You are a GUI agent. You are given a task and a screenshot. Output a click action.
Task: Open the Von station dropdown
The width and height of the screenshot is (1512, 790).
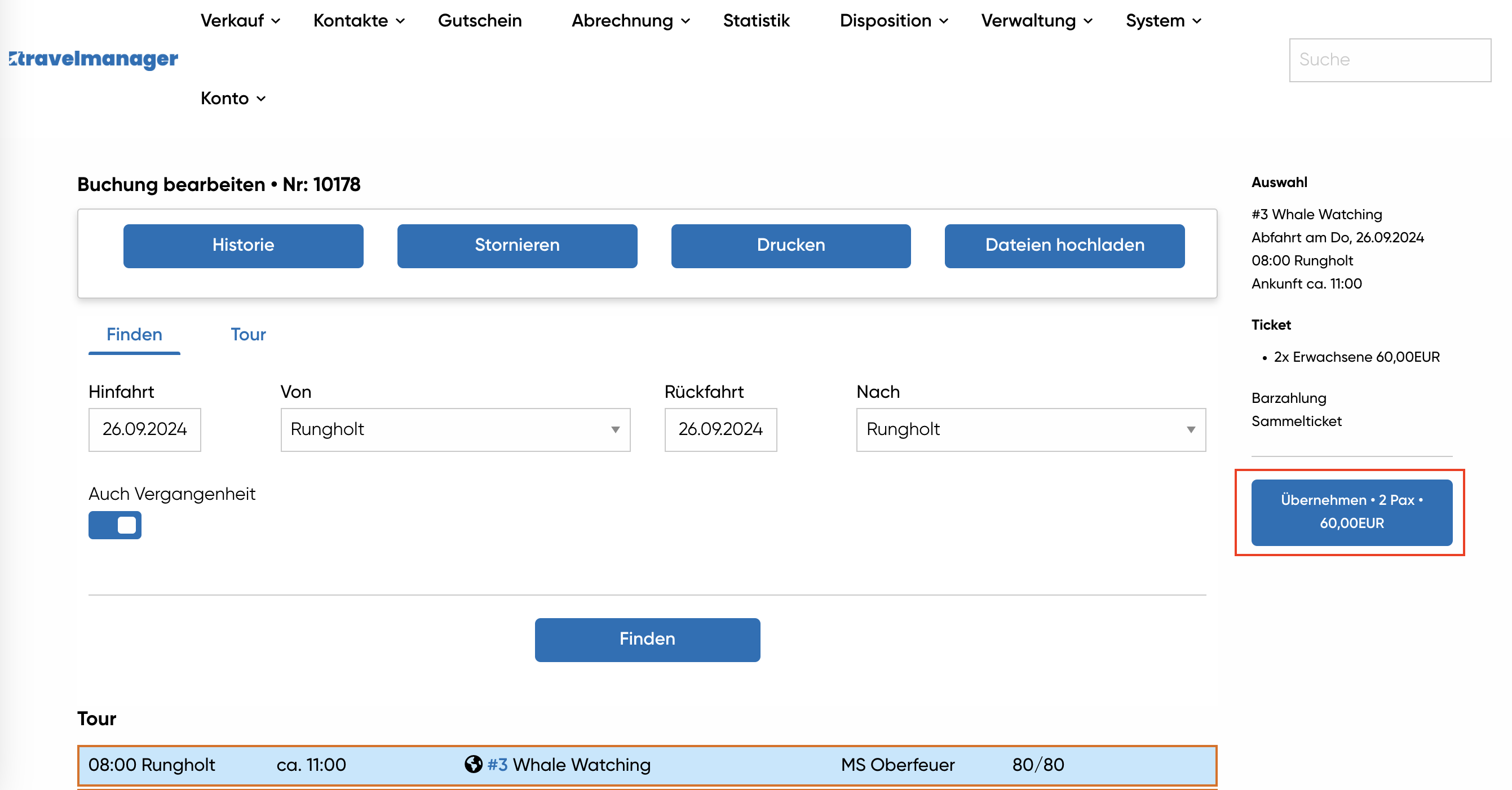(456, 429)
